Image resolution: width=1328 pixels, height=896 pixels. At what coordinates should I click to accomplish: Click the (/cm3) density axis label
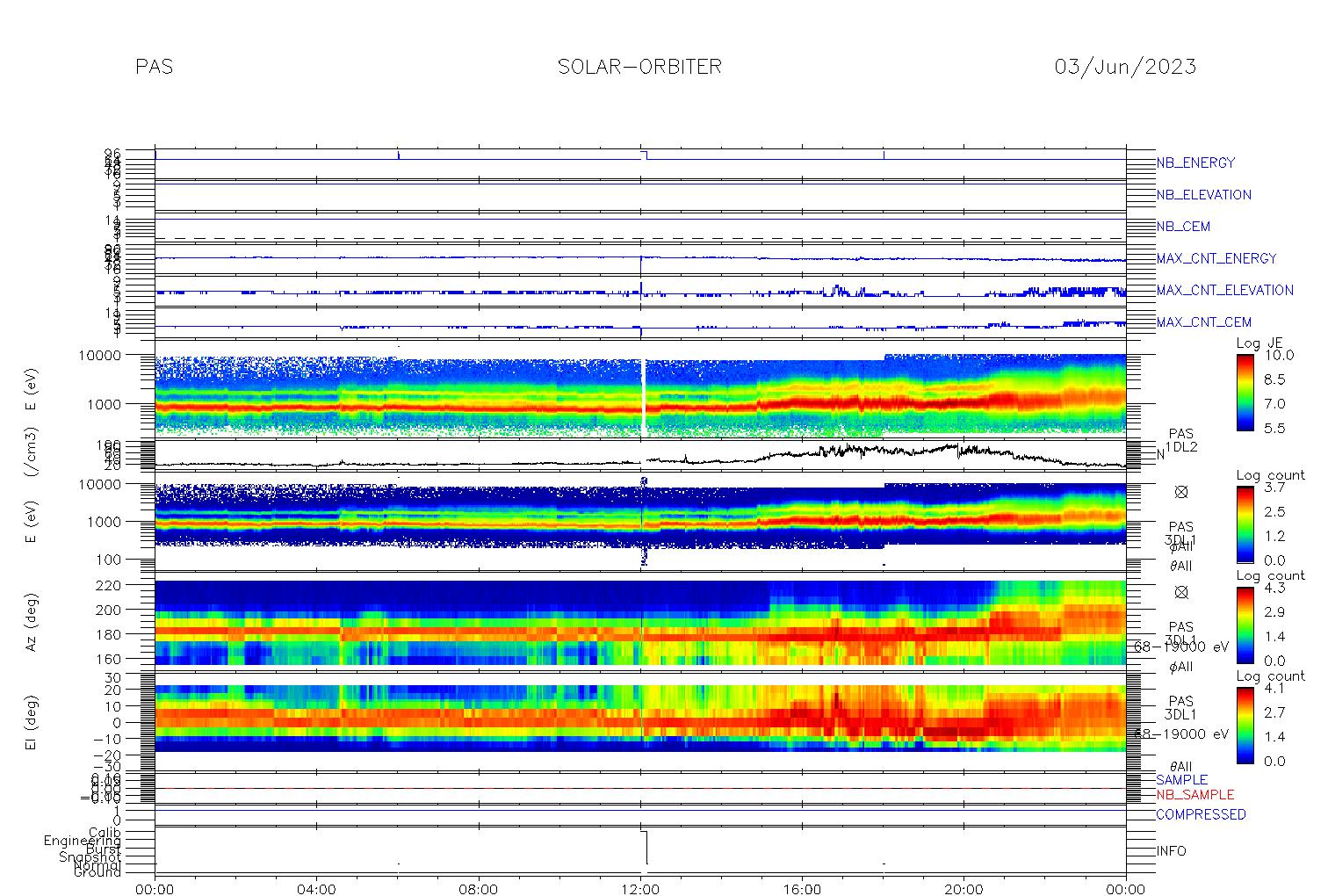coord(31,452)
